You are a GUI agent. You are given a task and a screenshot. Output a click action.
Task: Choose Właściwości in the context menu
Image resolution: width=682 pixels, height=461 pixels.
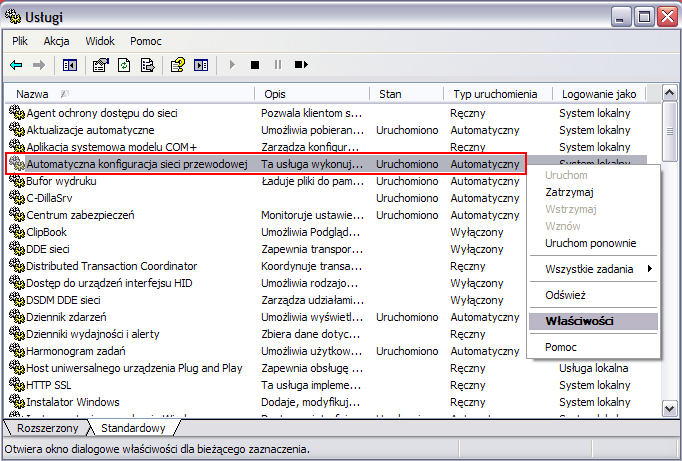tap(580, 321)
